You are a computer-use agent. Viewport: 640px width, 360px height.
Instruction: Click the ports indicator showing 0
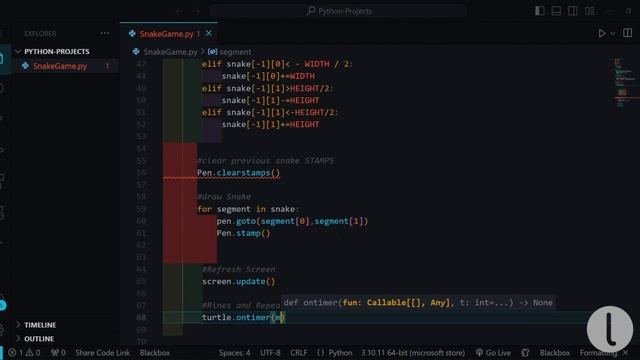(58, 353)
